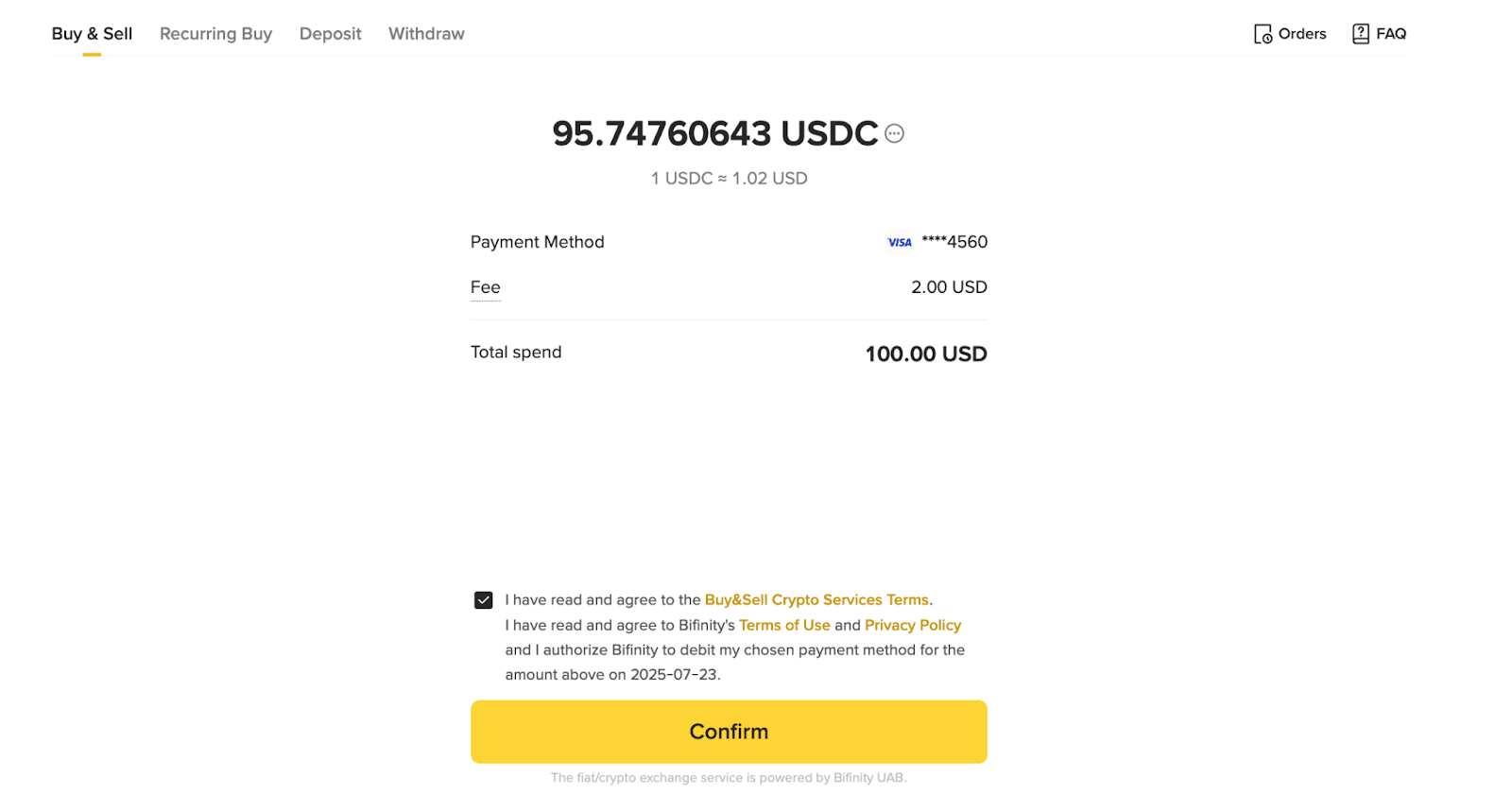Switch to the Recurring Buy tab
Viewport: 1512px width, 795px height.
(x=215, y=34)
